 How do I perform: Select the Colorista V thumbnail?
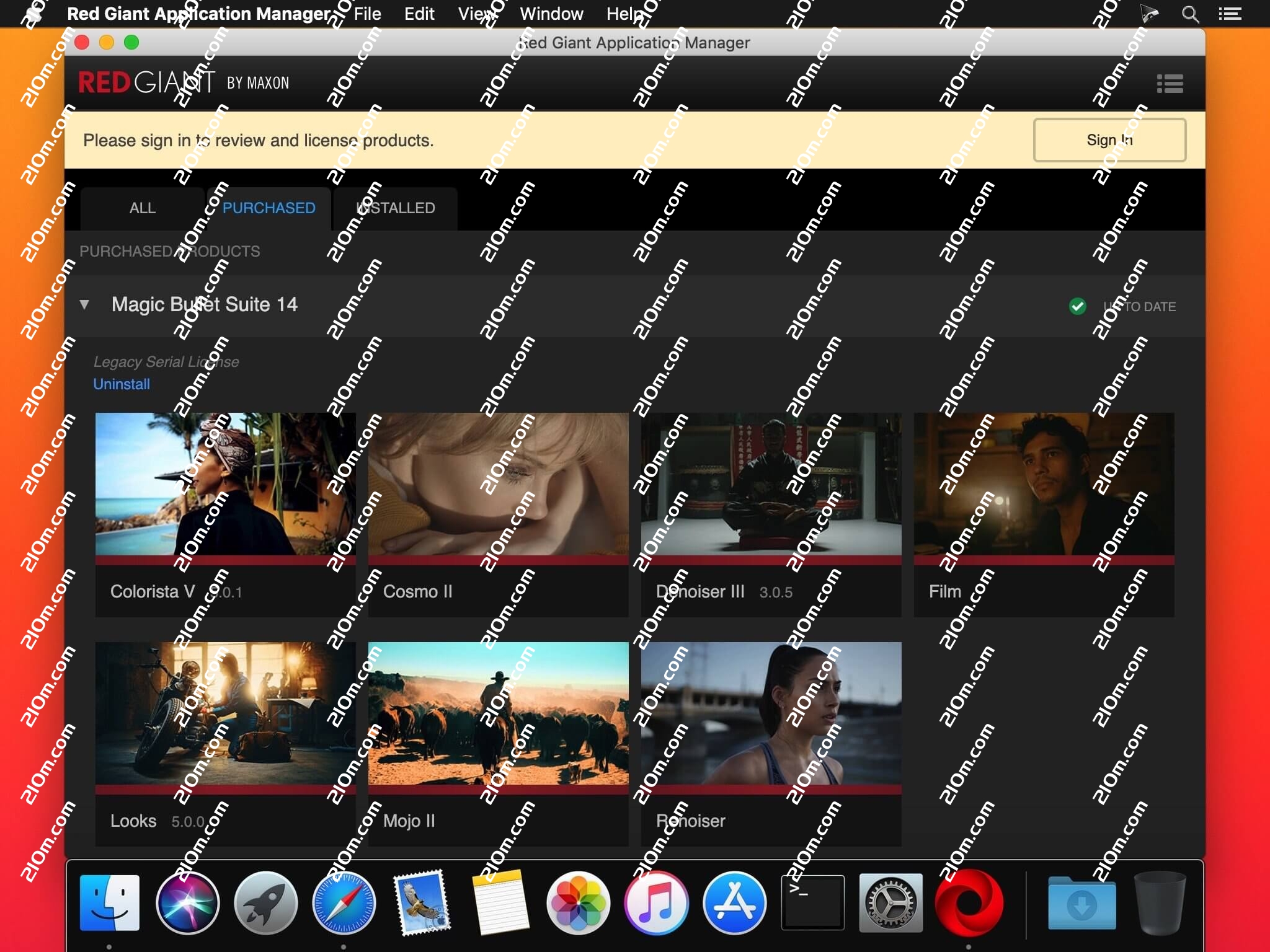coord(225,484)
